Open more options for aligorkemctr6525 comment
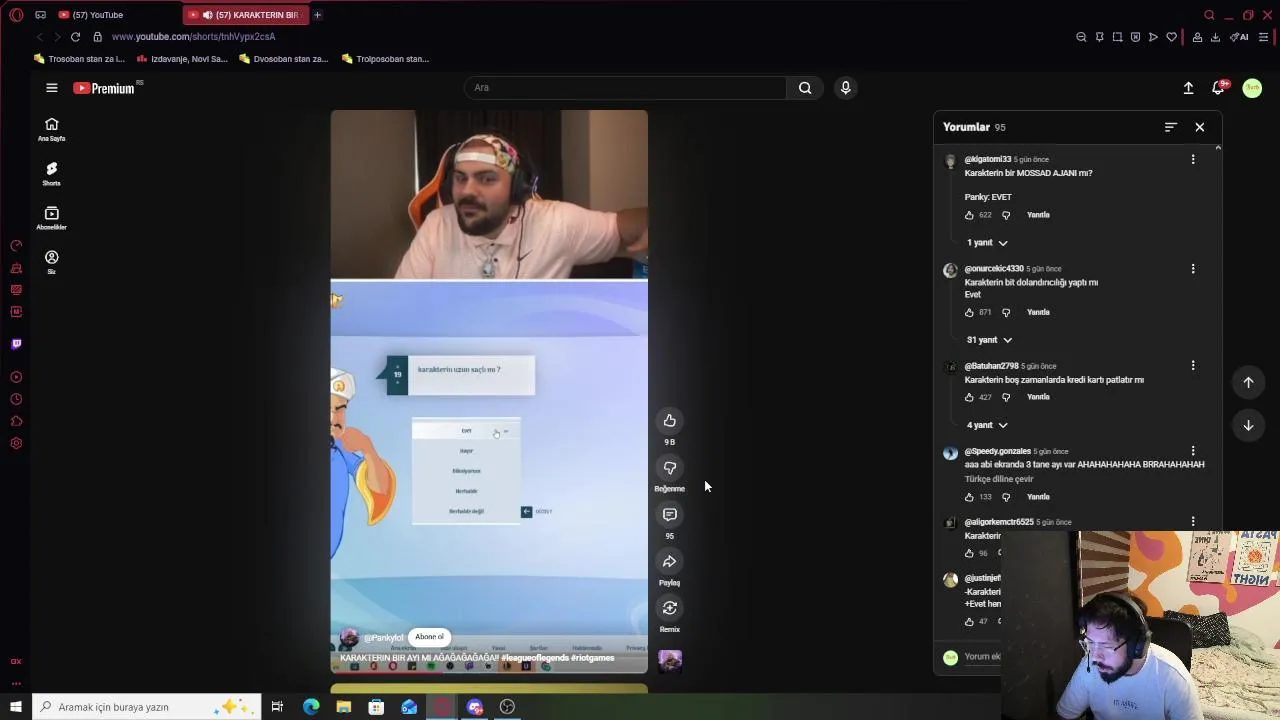 1192,521
